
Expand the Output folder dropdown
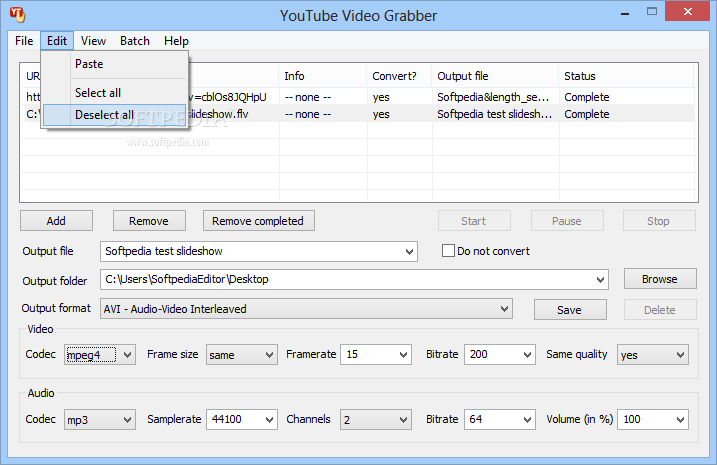(600, 279)
